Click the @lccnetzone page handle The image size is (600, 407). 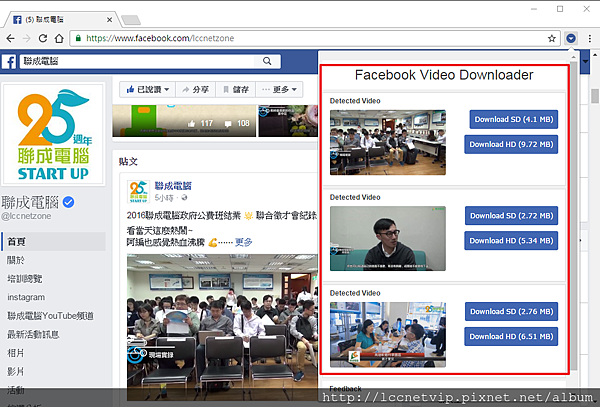coord(26,217)
